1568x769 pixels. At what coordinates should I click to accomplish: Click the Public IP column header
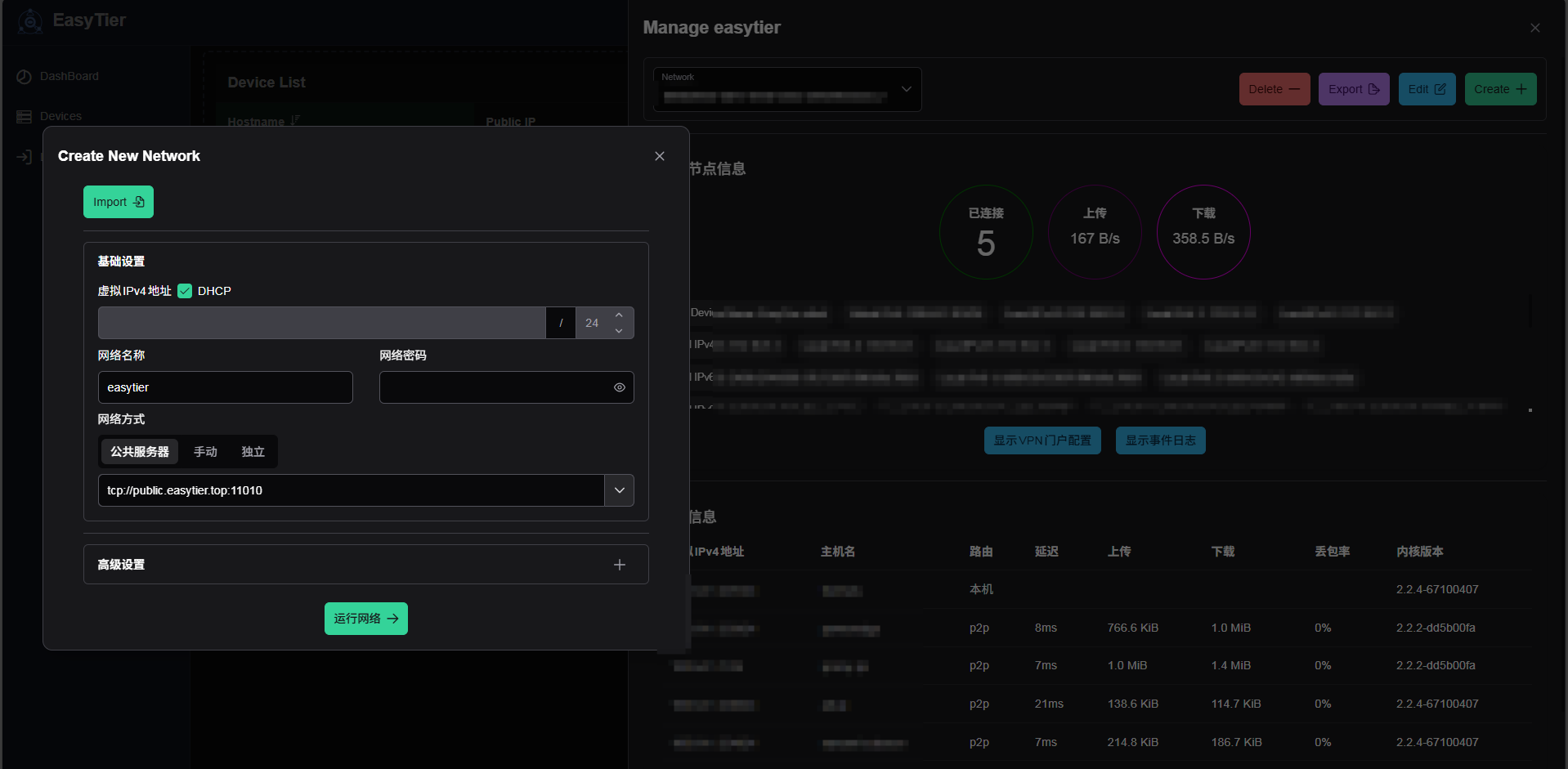511,122
